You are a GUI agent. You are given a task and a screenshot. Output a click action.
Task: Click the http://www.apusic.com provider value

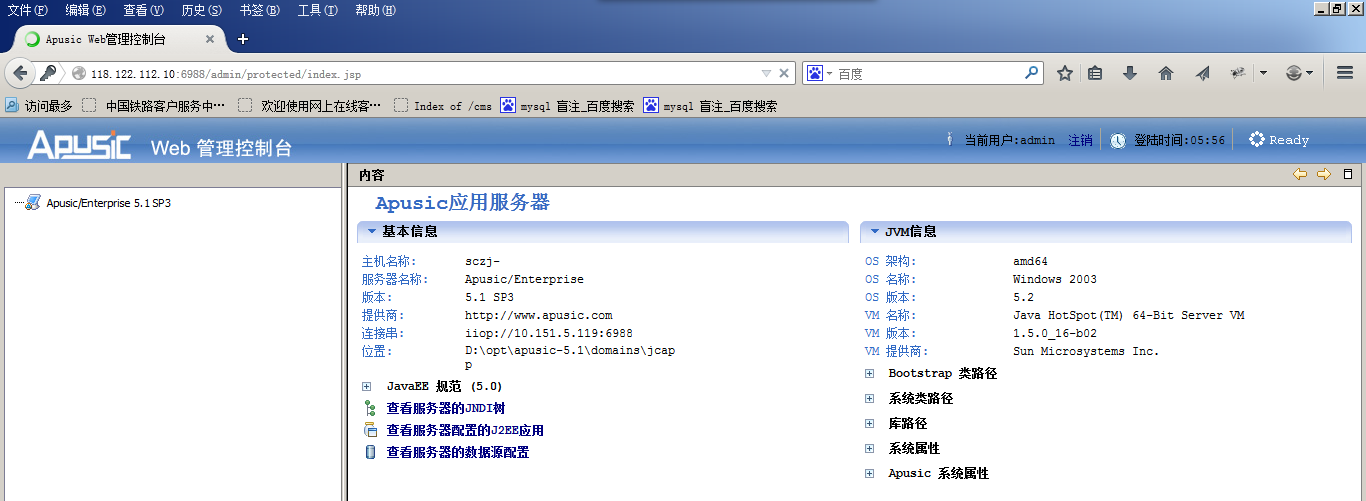pos(539,315)
